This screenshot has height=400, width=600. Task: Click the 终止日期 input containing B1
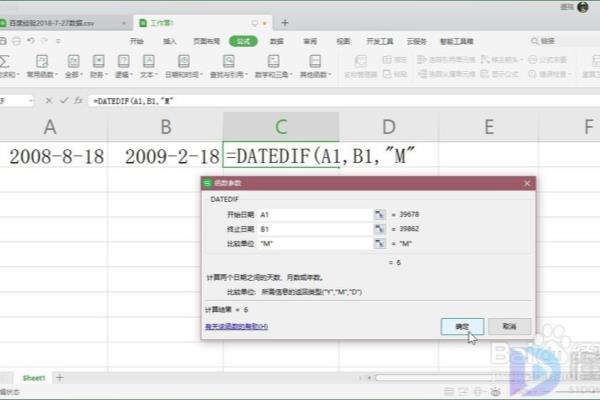tap(315, 229)
